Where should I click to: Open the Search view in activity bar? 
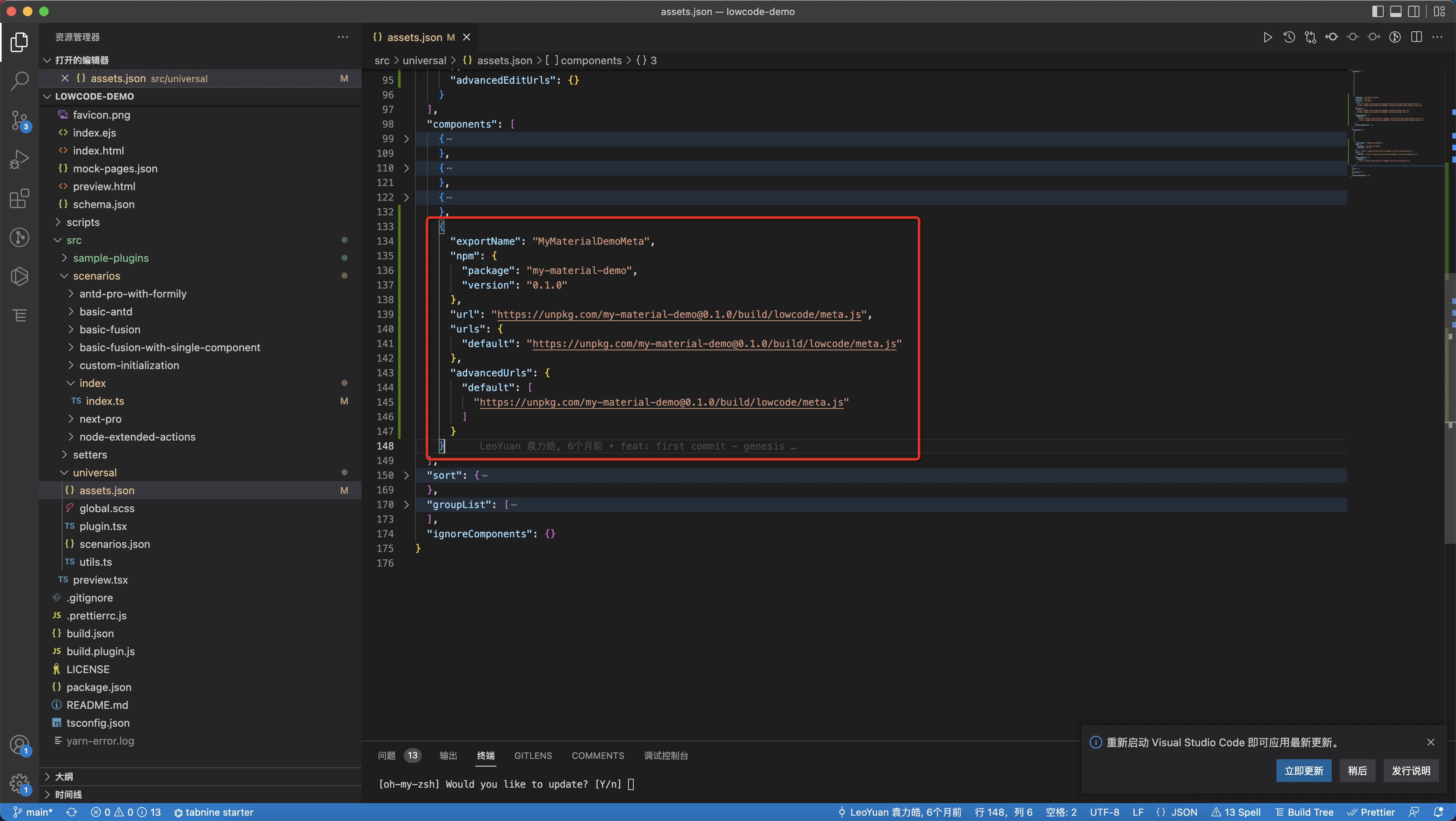(19, 81)
